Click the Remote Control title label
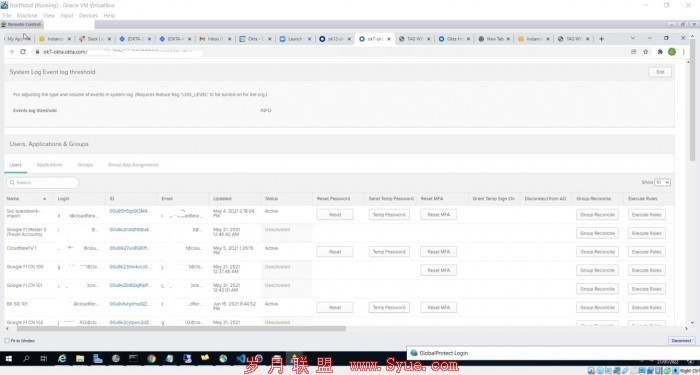700x375 pixels. pyautogui.click(x=24, y=25)
